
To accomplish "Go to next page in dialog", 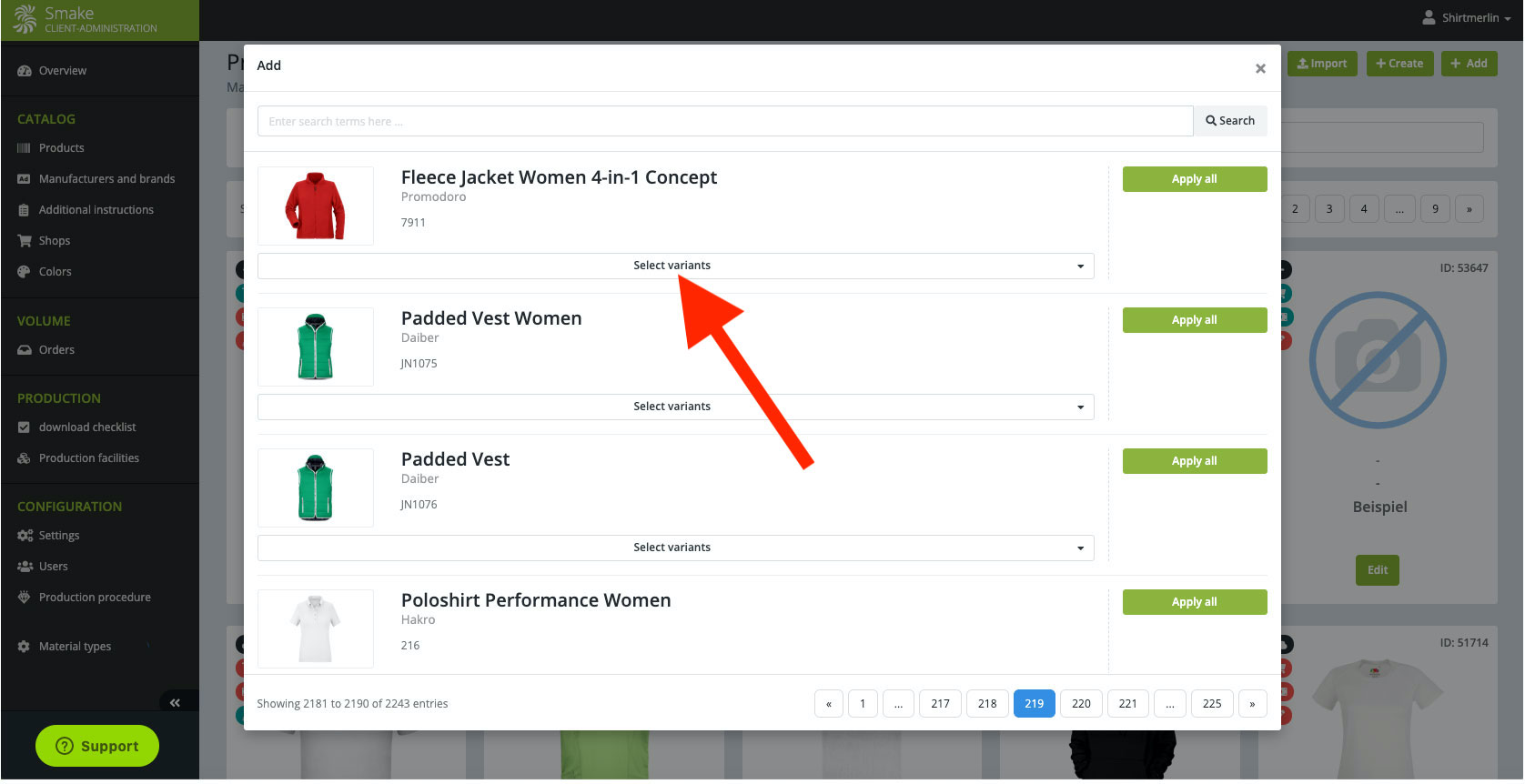I will (x=1252, y=704).
